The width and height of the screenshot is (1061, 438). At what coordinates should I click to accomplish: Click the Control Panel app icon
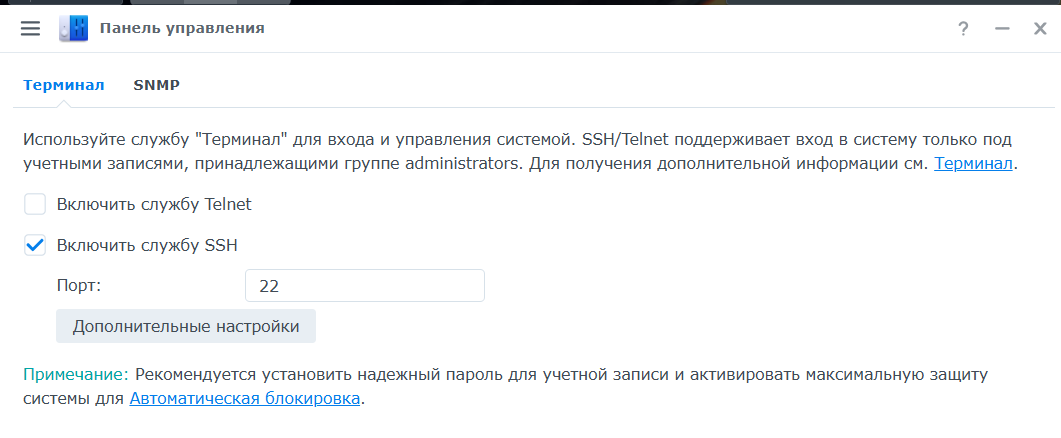[x=74, y=29]
